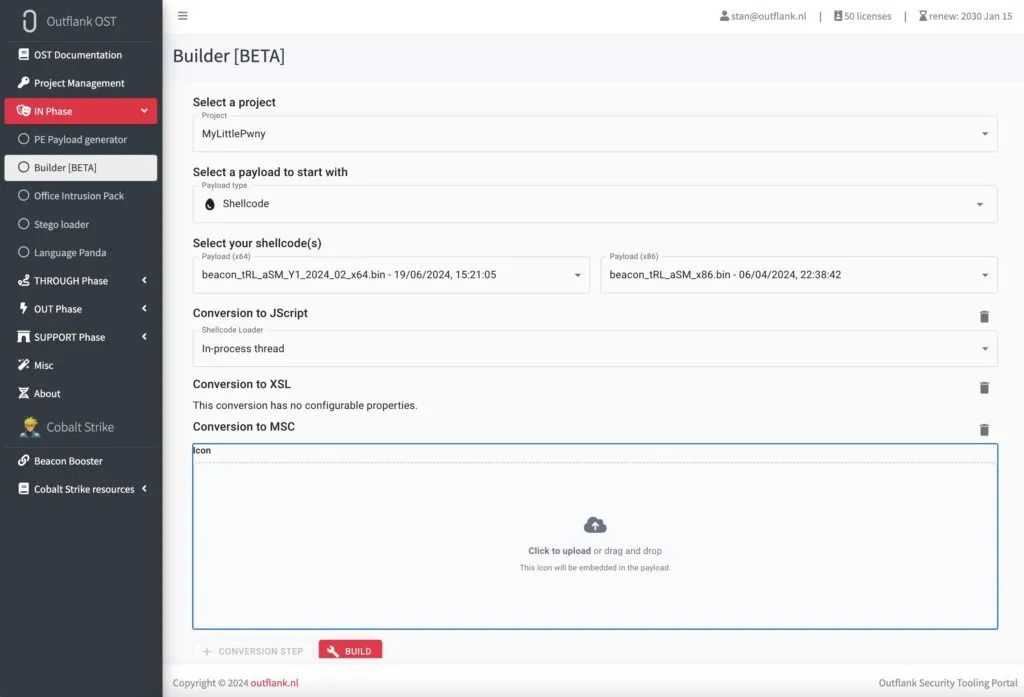Click the cloud upload icon
The image size is (1024, 697).
click(x=595, y=525)
